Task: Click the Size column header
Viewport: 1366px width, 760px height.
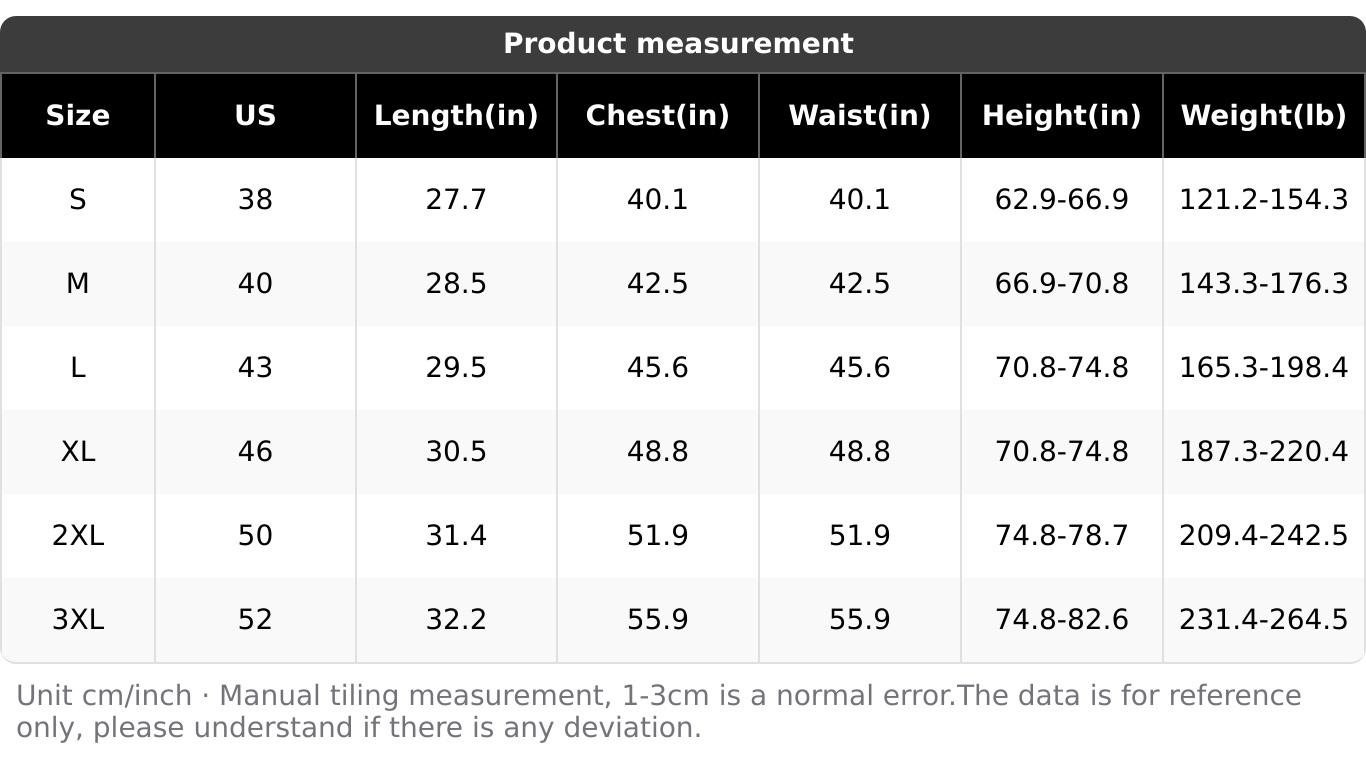Action: coord(77,116)
